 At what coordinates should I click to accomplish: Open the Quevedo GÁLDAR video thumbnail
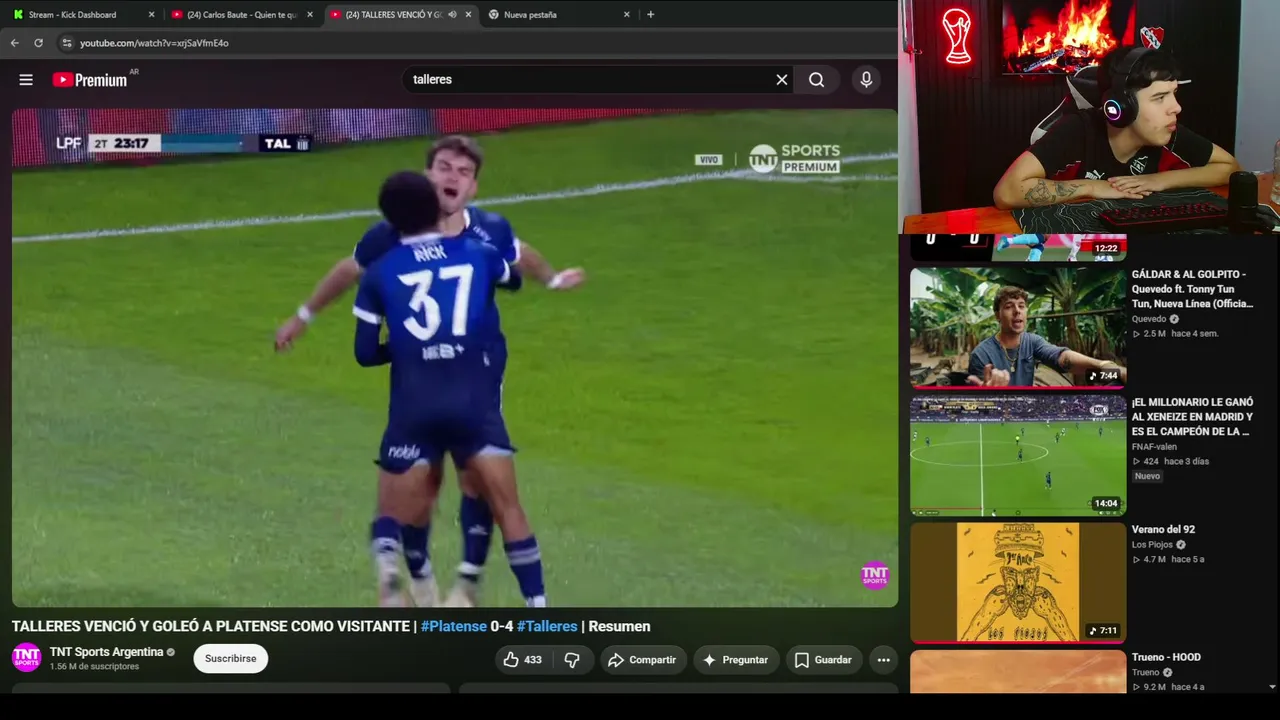[x=1018, y=327]
